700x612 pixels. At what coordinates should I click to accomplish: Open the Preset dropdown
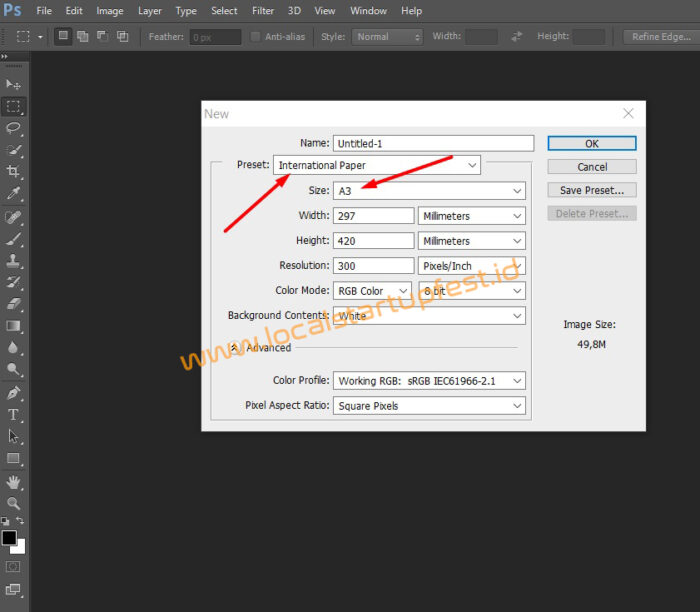click(377, 165)
